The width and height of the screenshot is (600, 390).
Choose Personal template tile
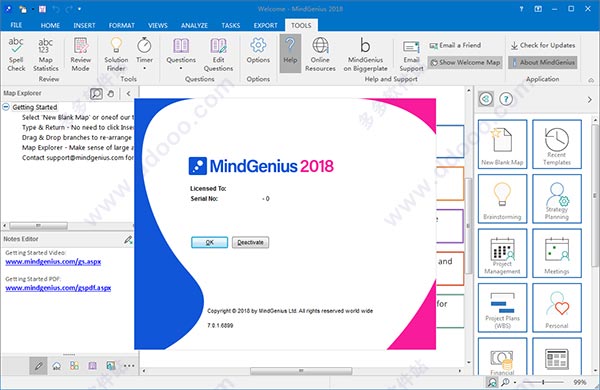tap(557, 308)
